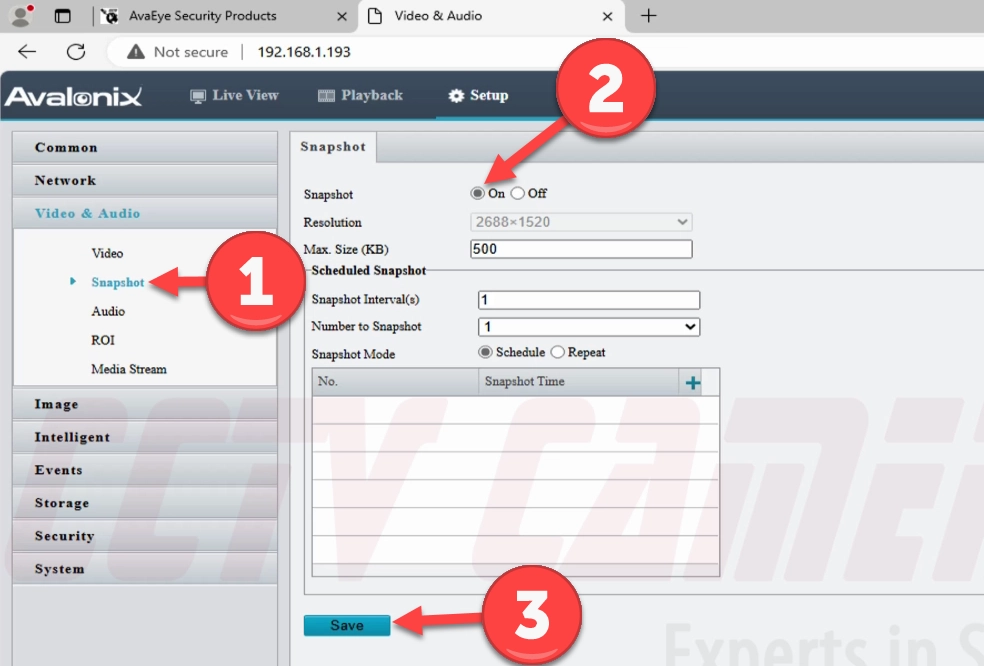Open a new browser tab

point(649,16)
